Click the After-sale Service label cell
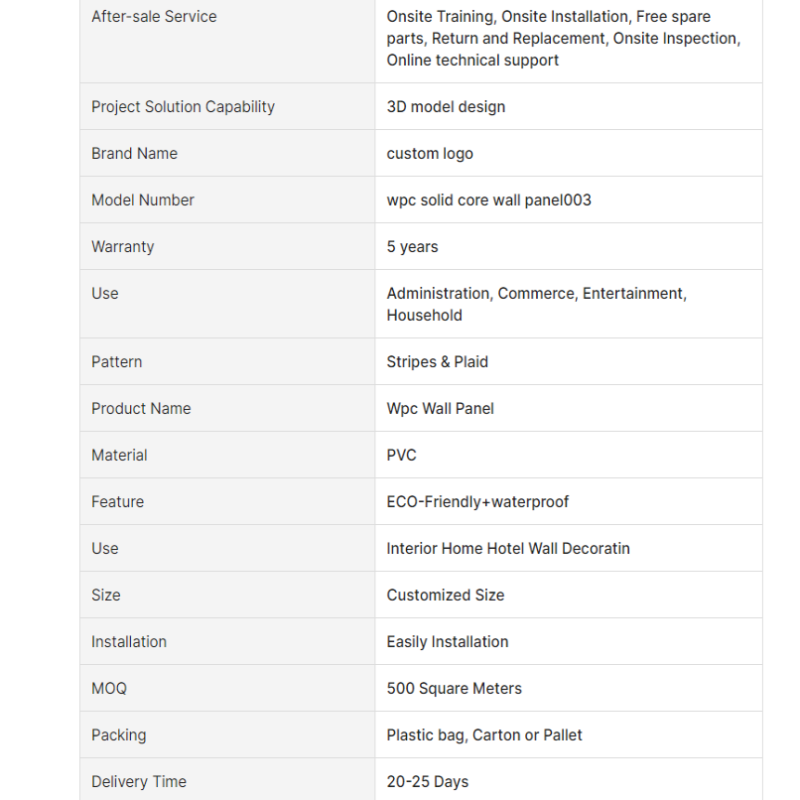The width and height of the screenshot is (800, 800). 154,17
